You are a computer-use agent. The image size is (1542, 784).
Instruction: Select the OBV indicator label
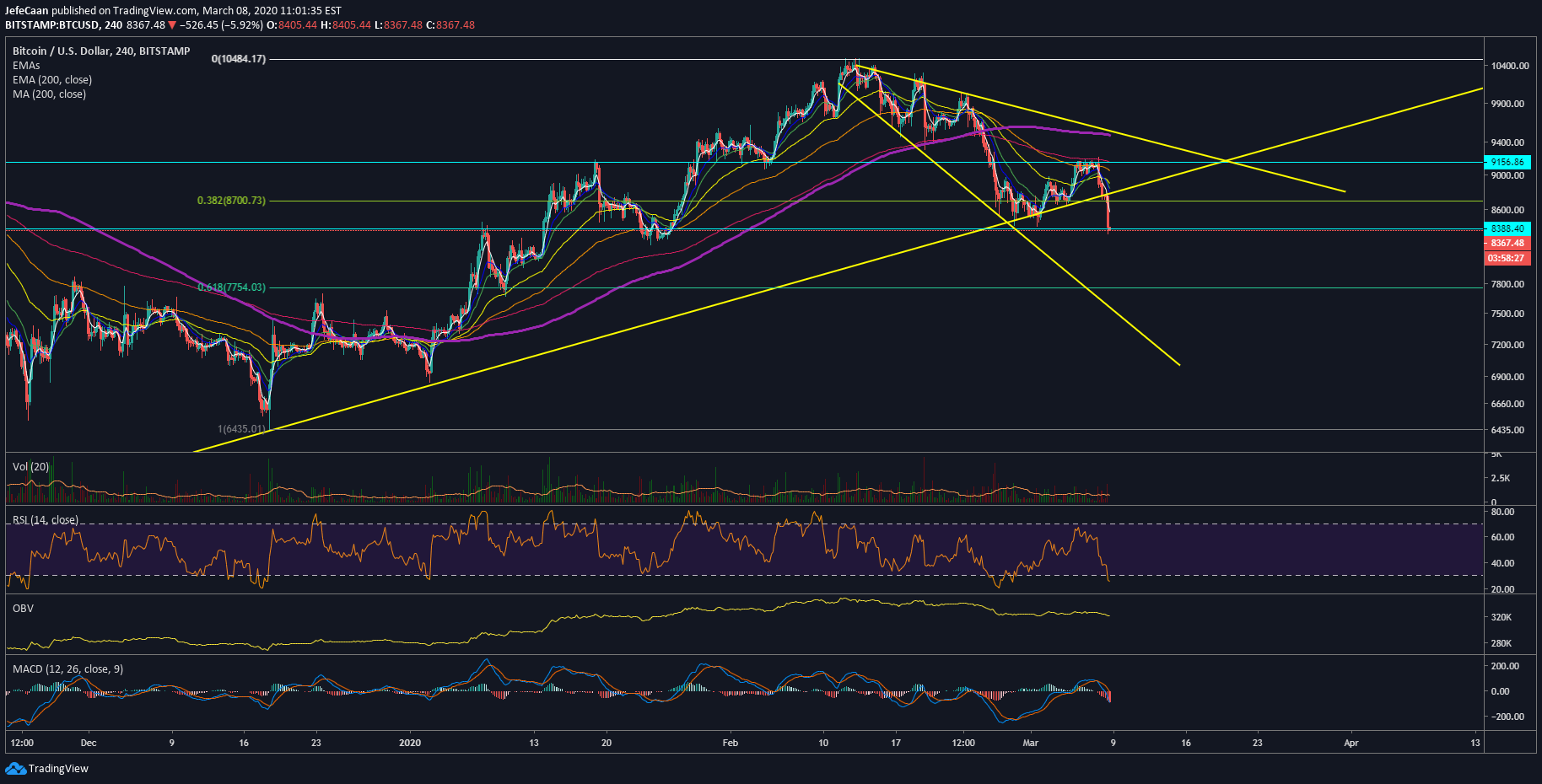(23, 608)
